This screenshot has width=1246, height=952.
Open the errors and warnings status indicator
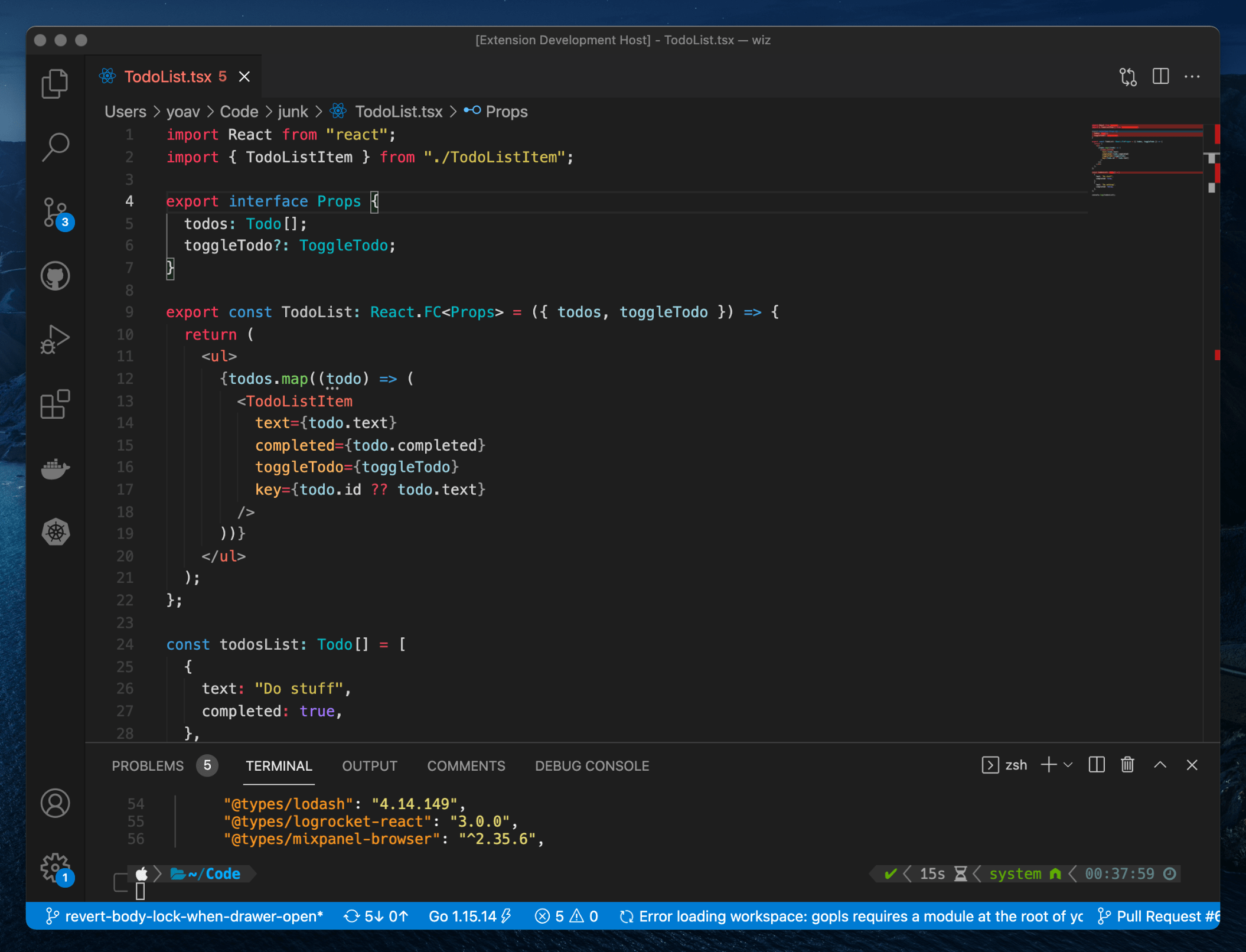(566, 916)
